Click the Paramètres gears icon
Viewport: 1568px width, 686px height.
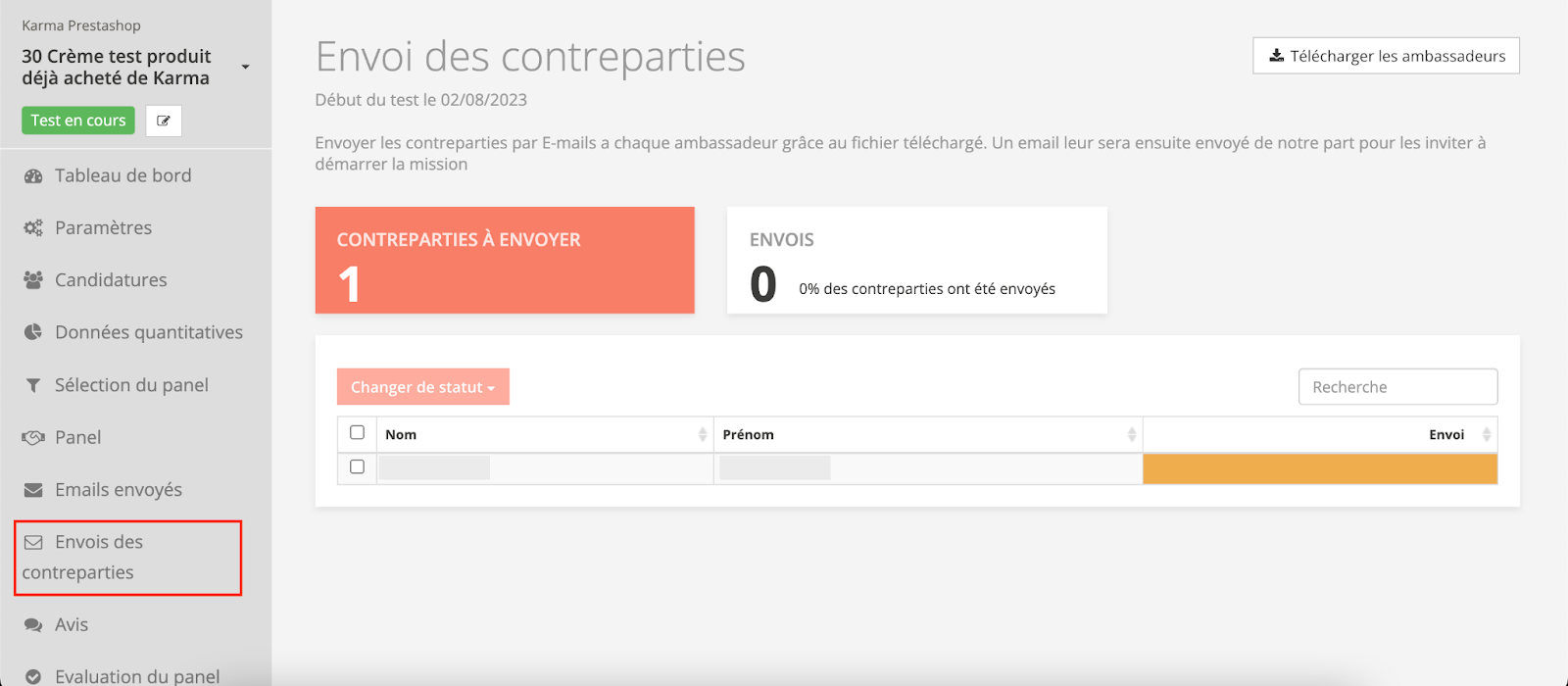click(x=33, y=228)
